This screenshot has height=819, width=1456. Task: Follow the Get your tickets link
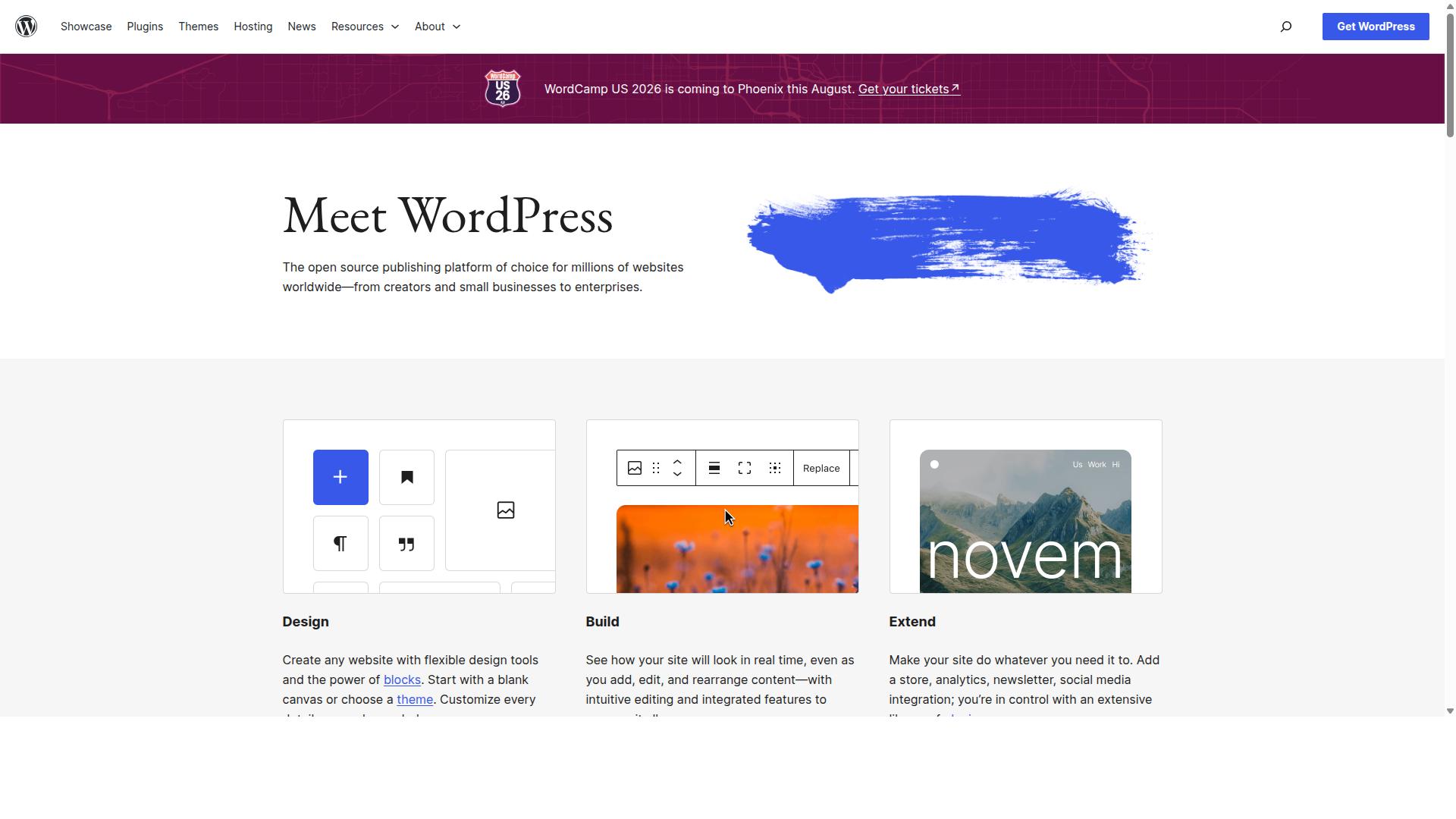[909, 89]
